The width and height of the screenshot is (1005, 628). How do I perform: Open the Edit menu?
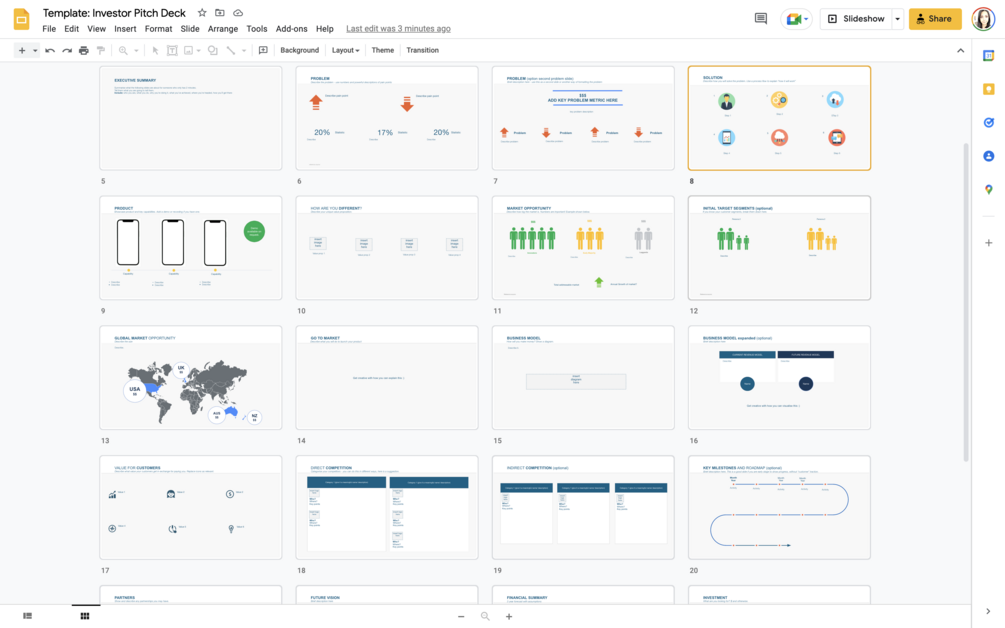pyautogui.click(x=71, y=29)
